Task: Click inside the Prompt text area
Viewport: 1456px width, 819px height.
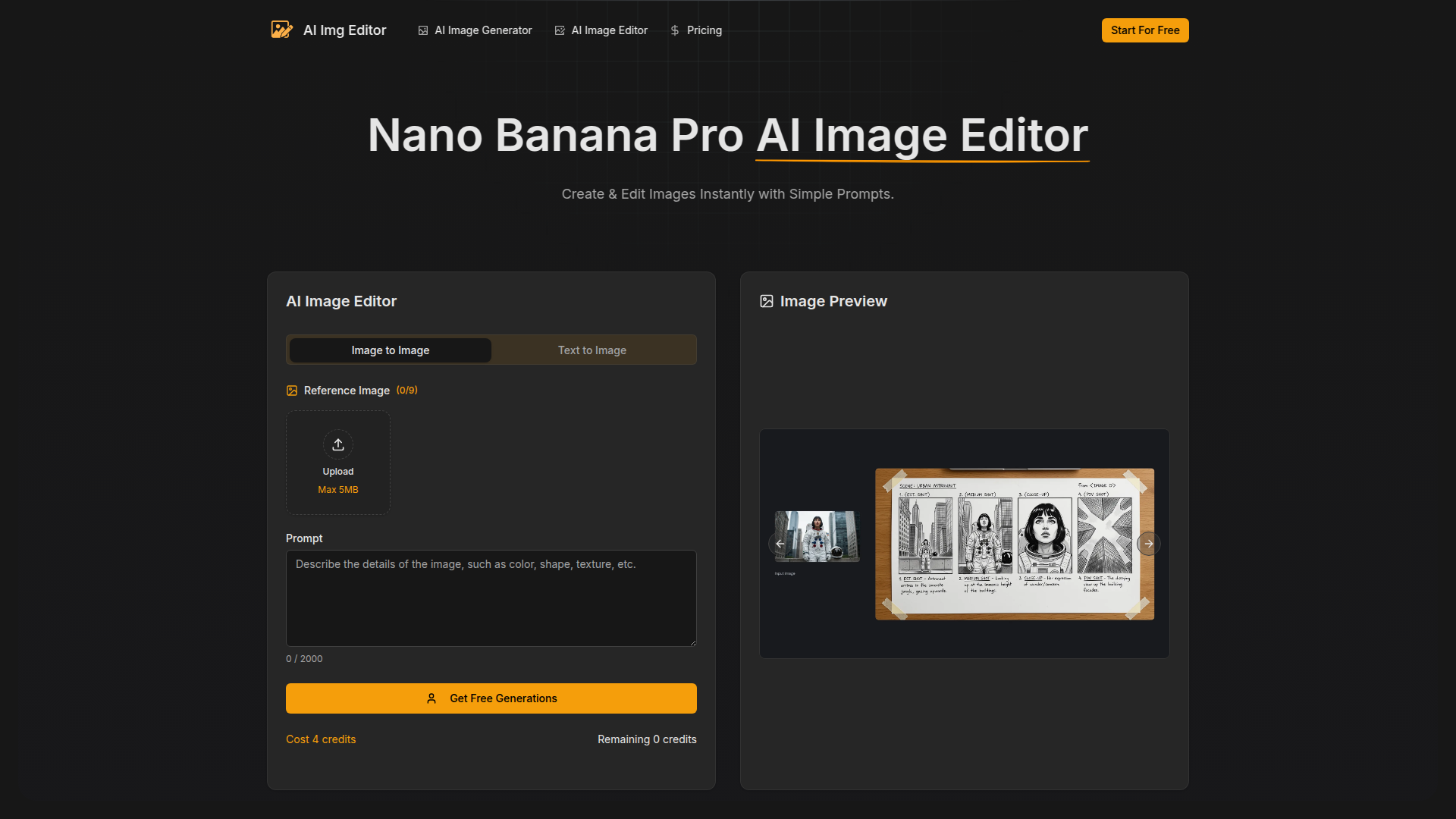Action: tap(491, 598)
